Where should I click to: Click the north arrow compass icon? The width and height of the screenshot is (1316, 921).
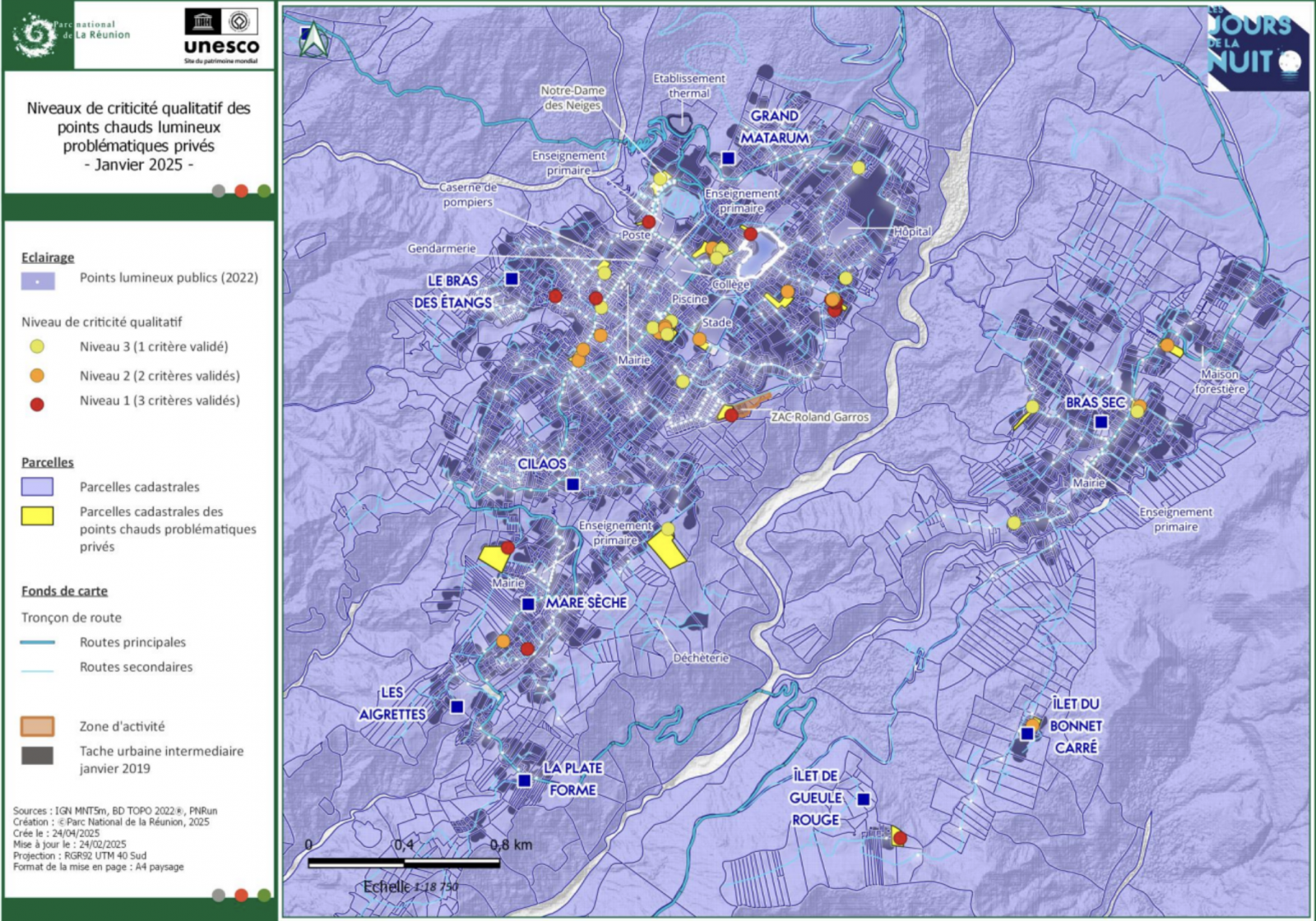(313, 39)
